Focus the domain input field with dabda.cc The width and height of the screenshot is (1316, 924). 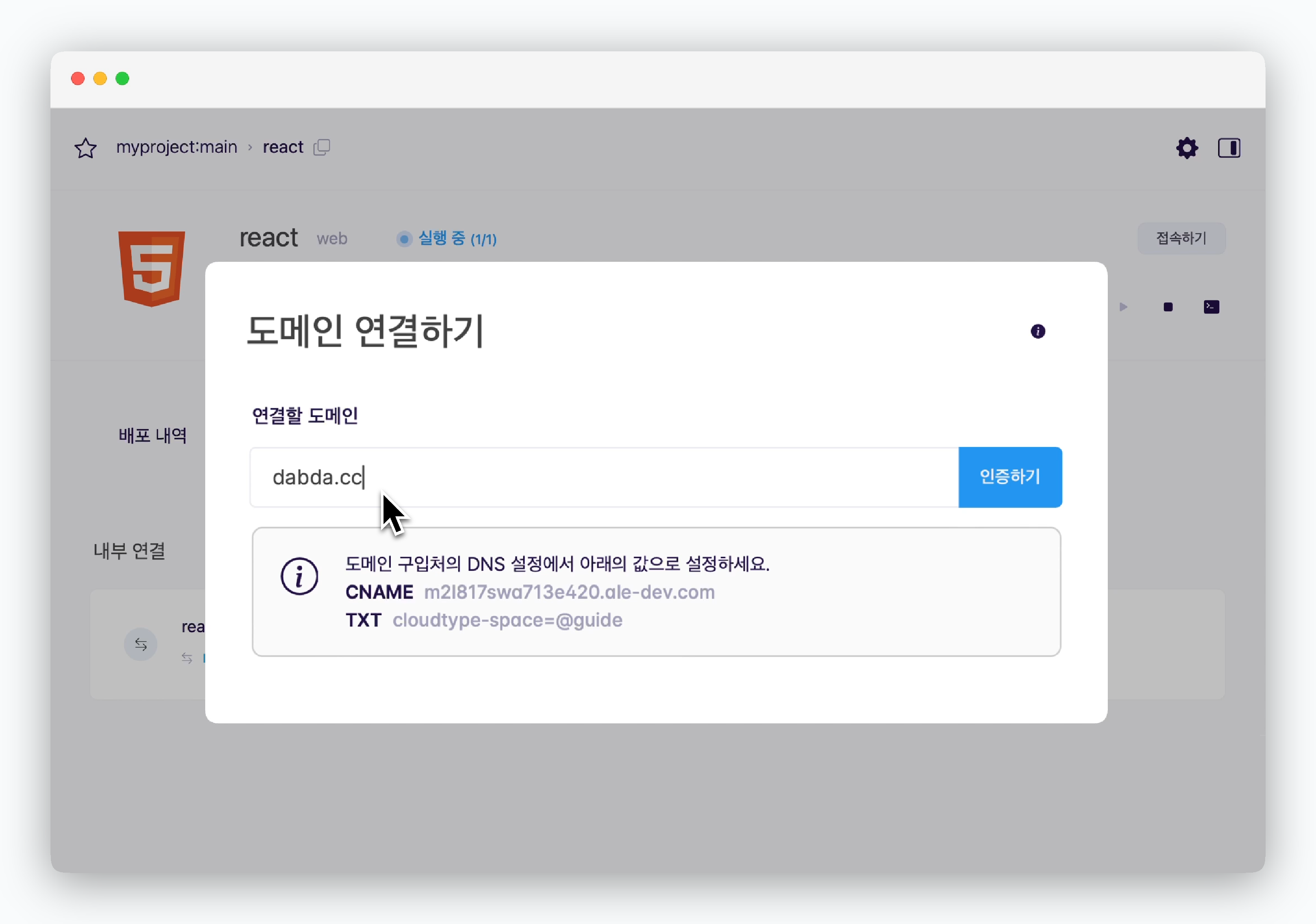coord(604,477)
